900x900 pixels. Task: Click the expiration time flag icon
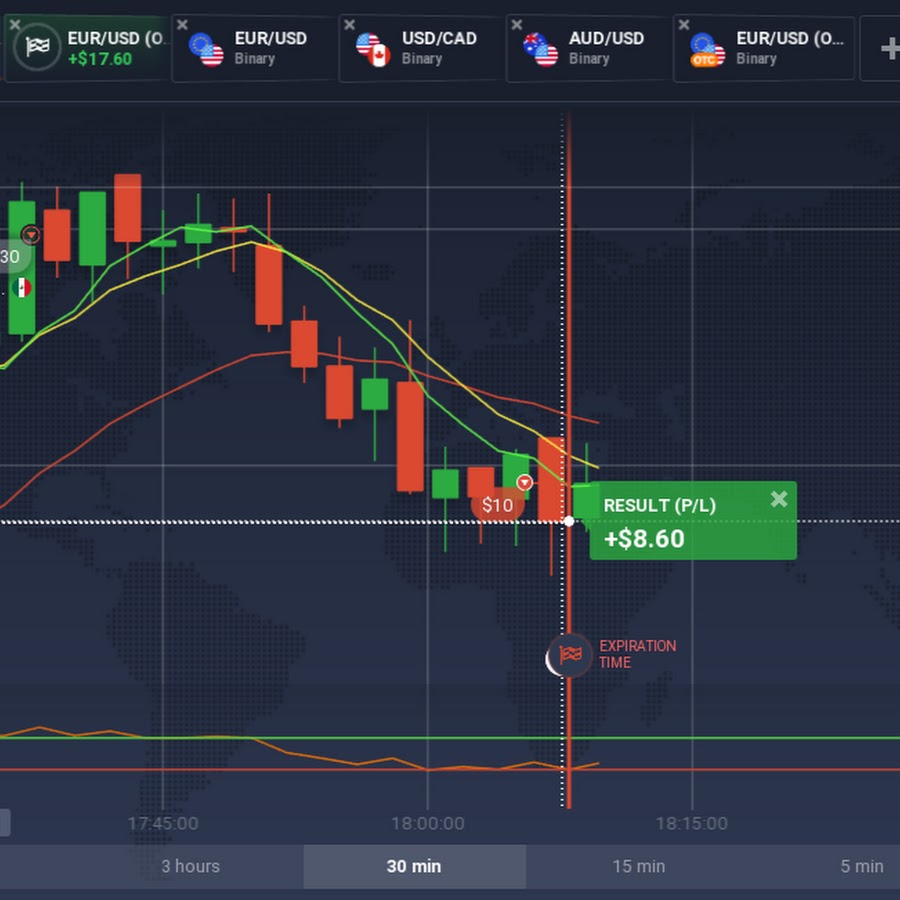[x=570, y=656]
